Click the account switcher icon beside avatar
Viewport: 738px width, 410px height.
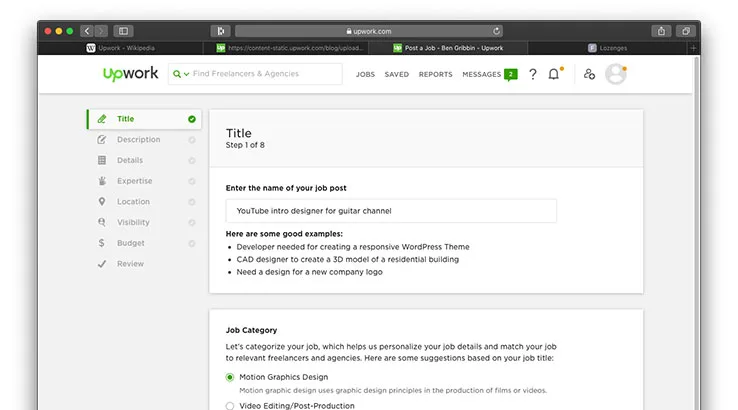pyautogui.click(x=589, y=74)
